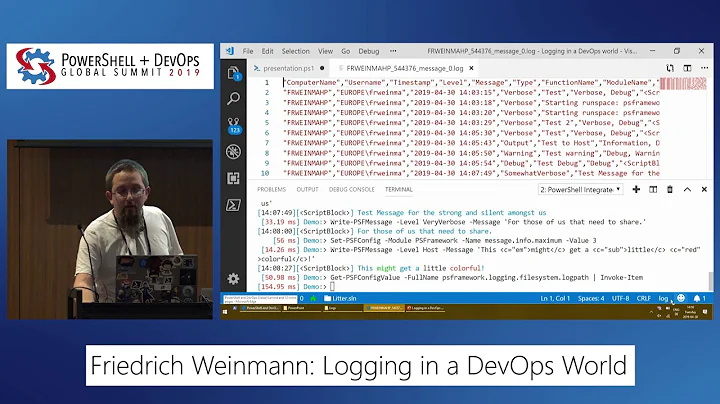Open Windows action center icon
720x404 pixels.
pos(705,312)
